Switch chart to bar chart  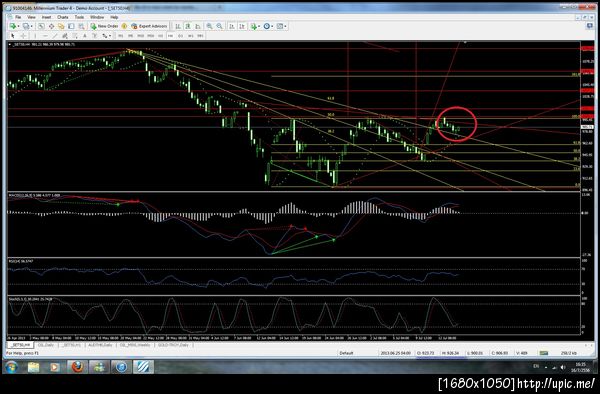tap(178, 26)
